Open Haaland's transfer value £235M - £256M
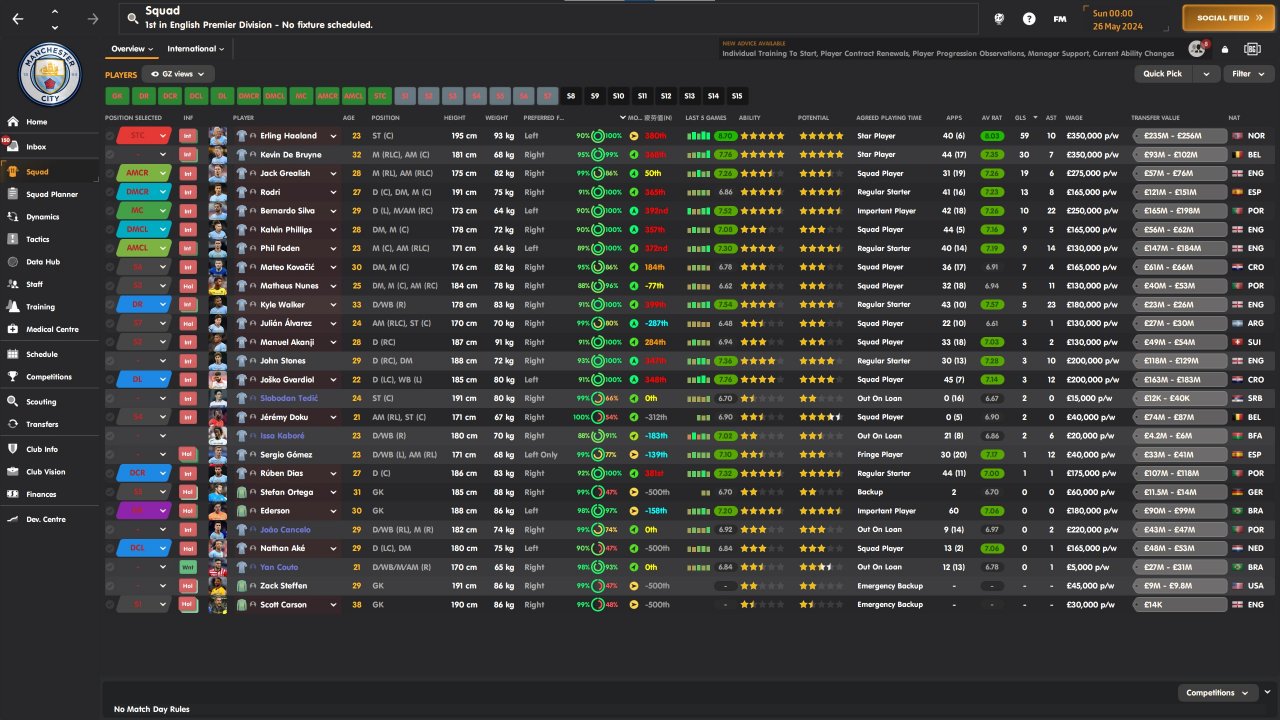Image resolution: width=1280 pixels, height=720 pixels. pyautogui.click(x=1179, y=136)
